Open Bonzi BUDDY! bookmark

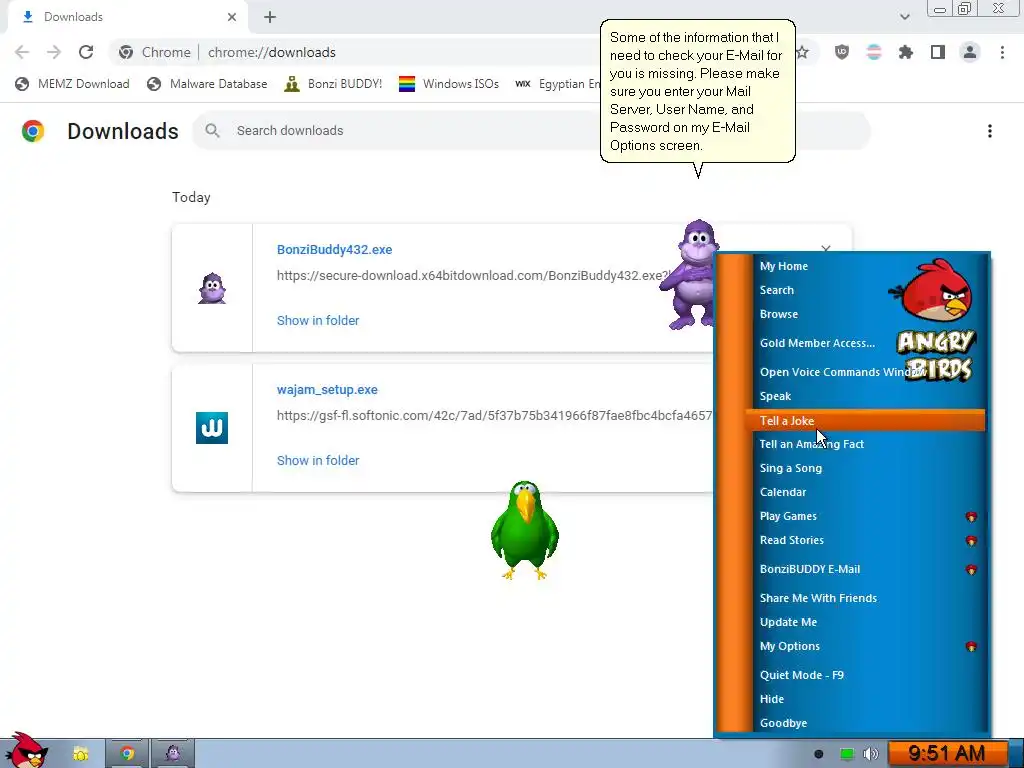334,84
